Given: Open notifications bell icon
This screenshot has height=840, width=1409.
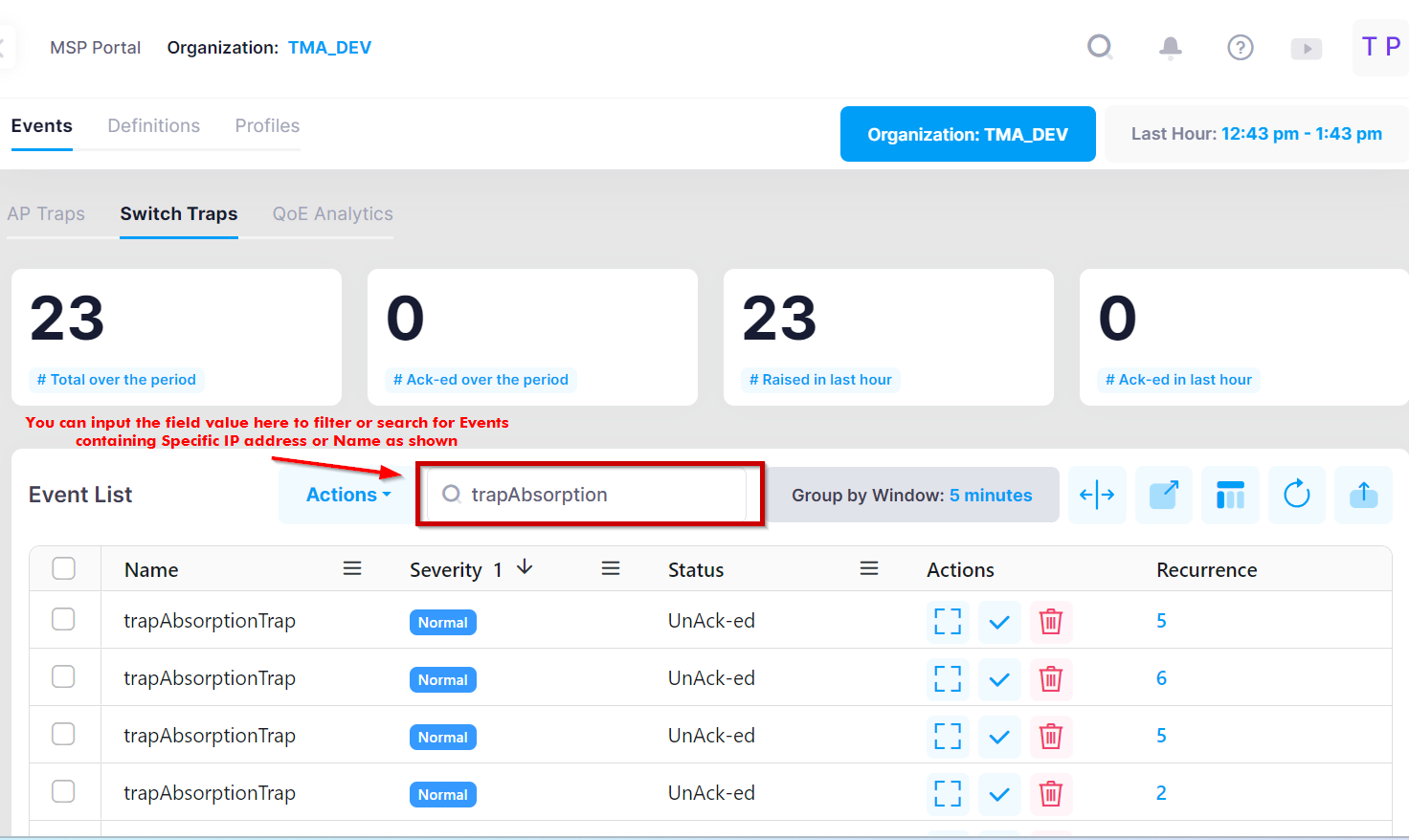Looking at the screenshot, I should click(1170, 46).
